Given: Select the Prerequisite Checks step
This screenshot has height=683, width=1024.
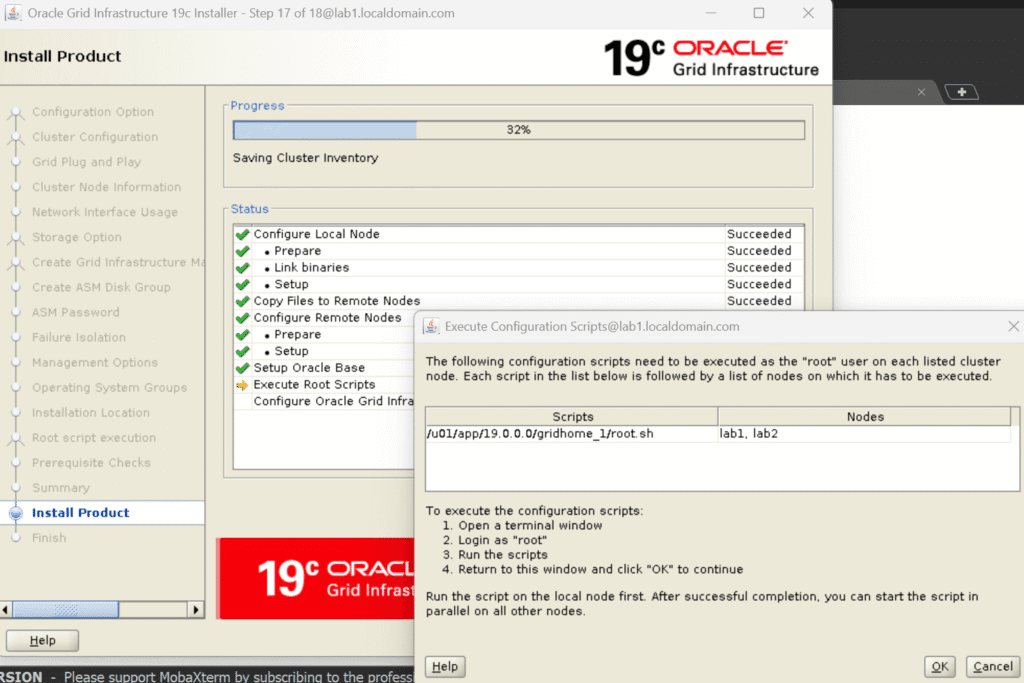Looking at the screenshot, I should coord(91,462).
